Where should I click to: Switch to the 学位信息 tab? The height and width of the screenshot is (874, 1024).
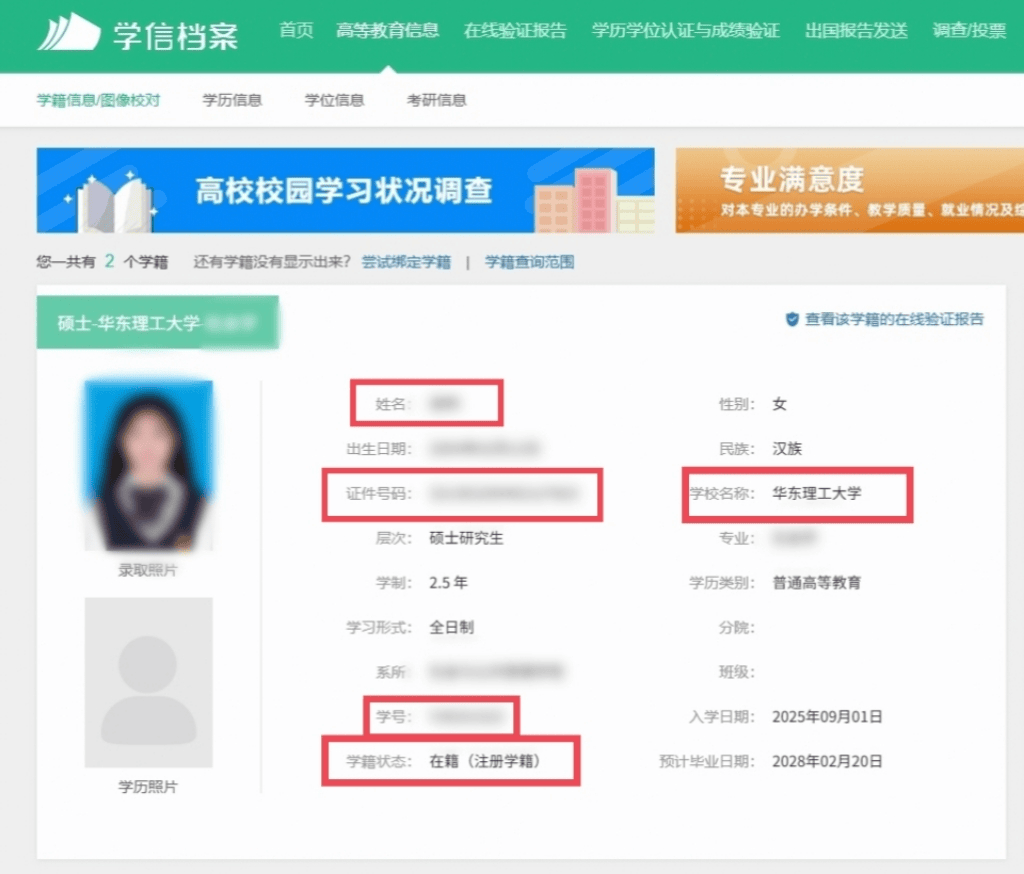coord(334,100)
